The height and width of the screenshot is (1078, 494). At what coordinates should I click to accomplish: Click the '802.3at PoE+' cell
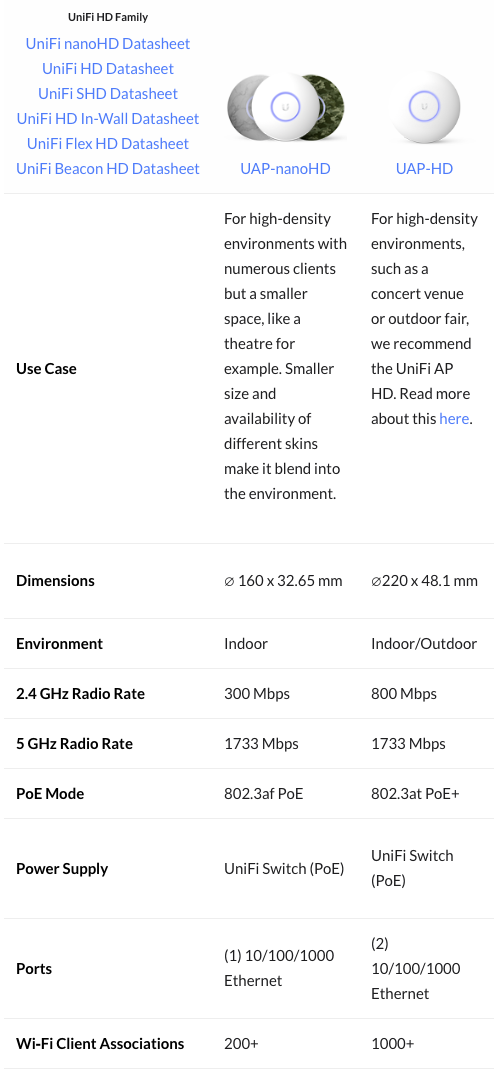point(416,794)
